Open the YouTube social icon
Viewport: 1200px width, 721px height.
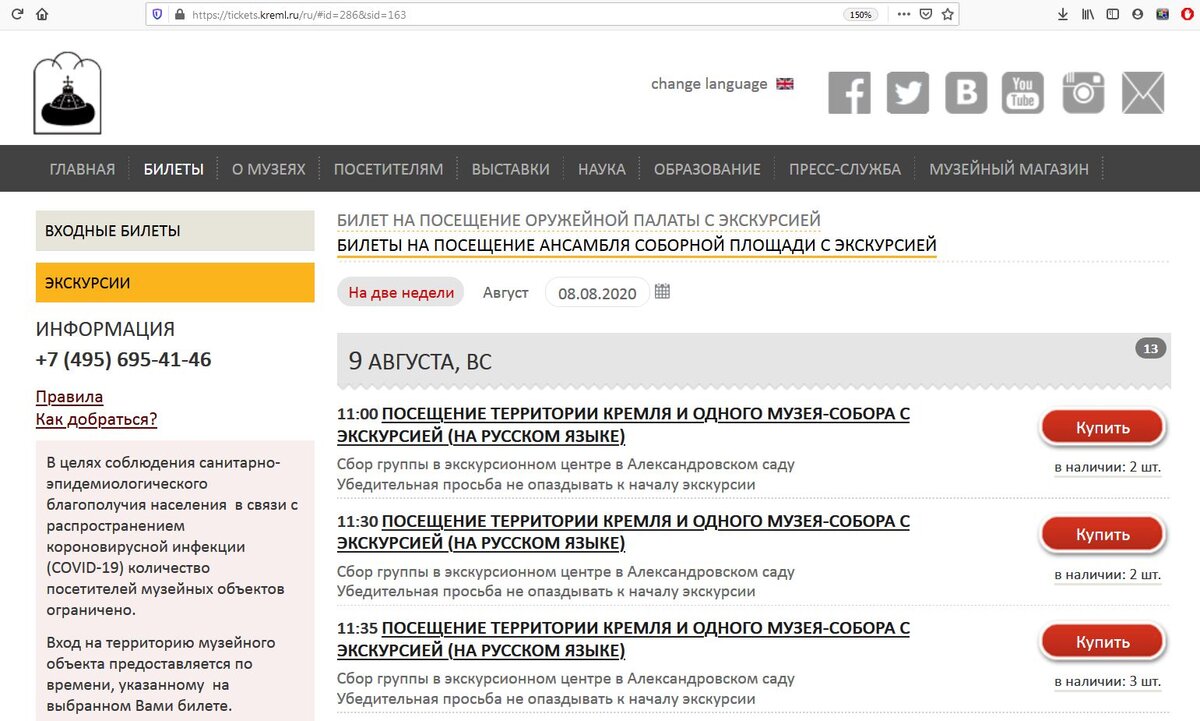click(1023, 93)
